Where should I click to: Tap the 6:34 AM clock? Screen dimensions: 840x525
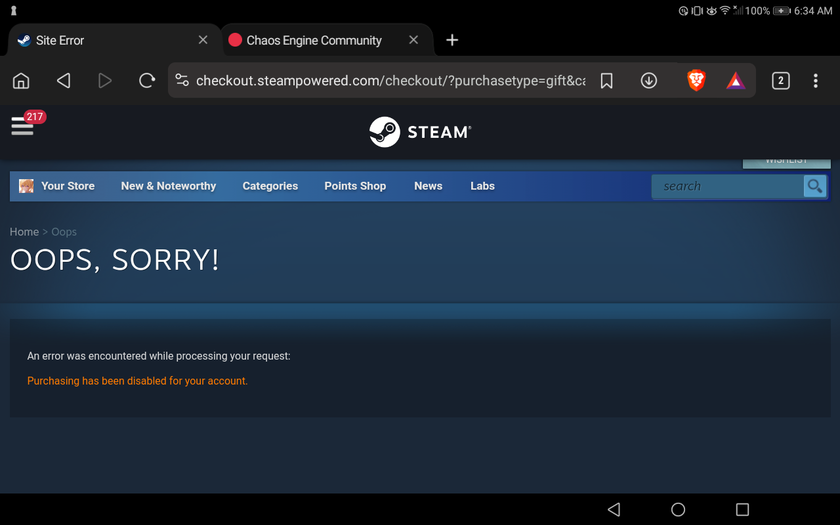[x=813, y=11]
